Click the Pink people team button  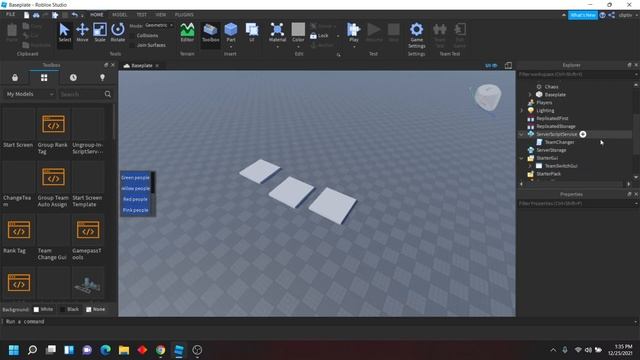[x=136, y=210]
